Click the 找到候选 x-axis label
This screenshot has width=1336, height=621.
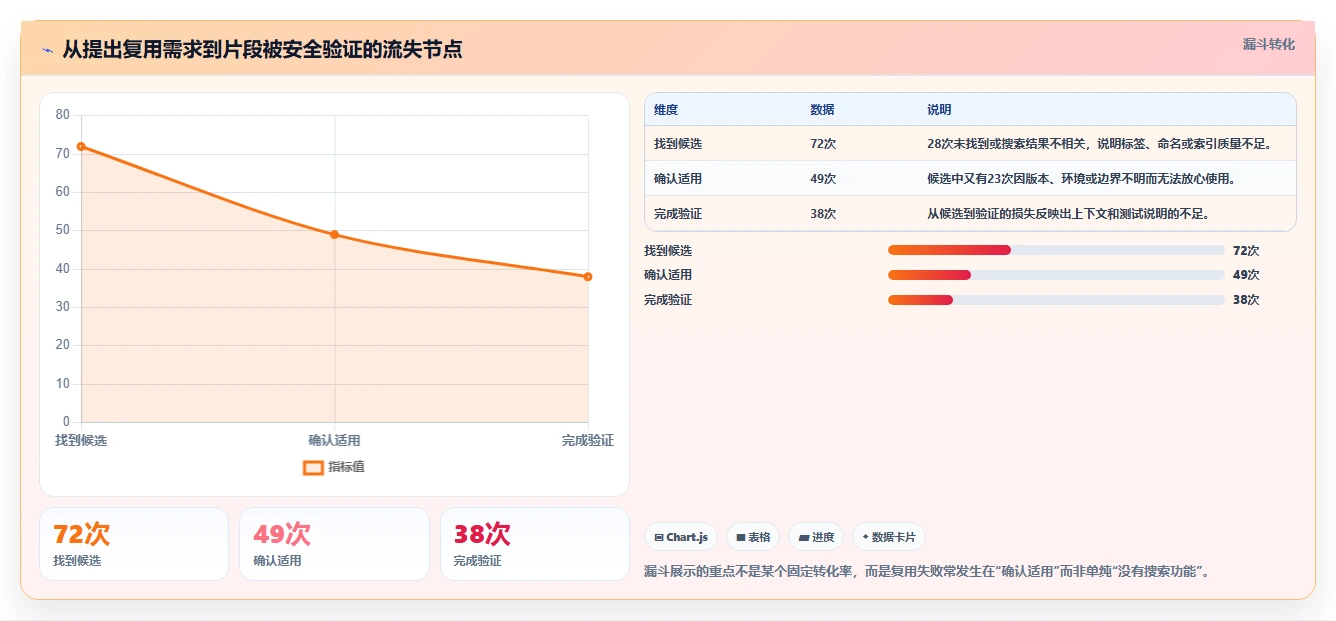(x=81, y=441)
